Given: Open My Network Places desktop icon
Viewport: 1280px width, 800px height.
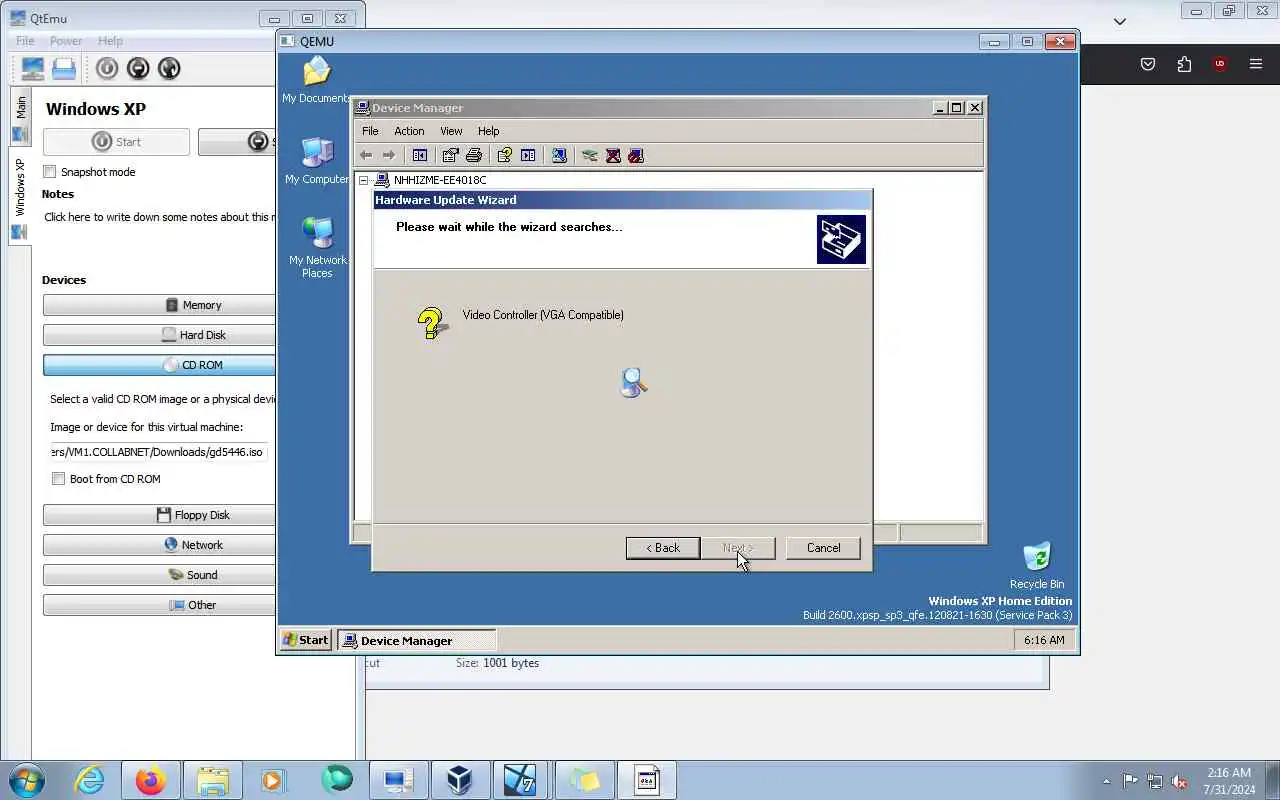Looking at the screenshot, I should (x=317, y=247).
